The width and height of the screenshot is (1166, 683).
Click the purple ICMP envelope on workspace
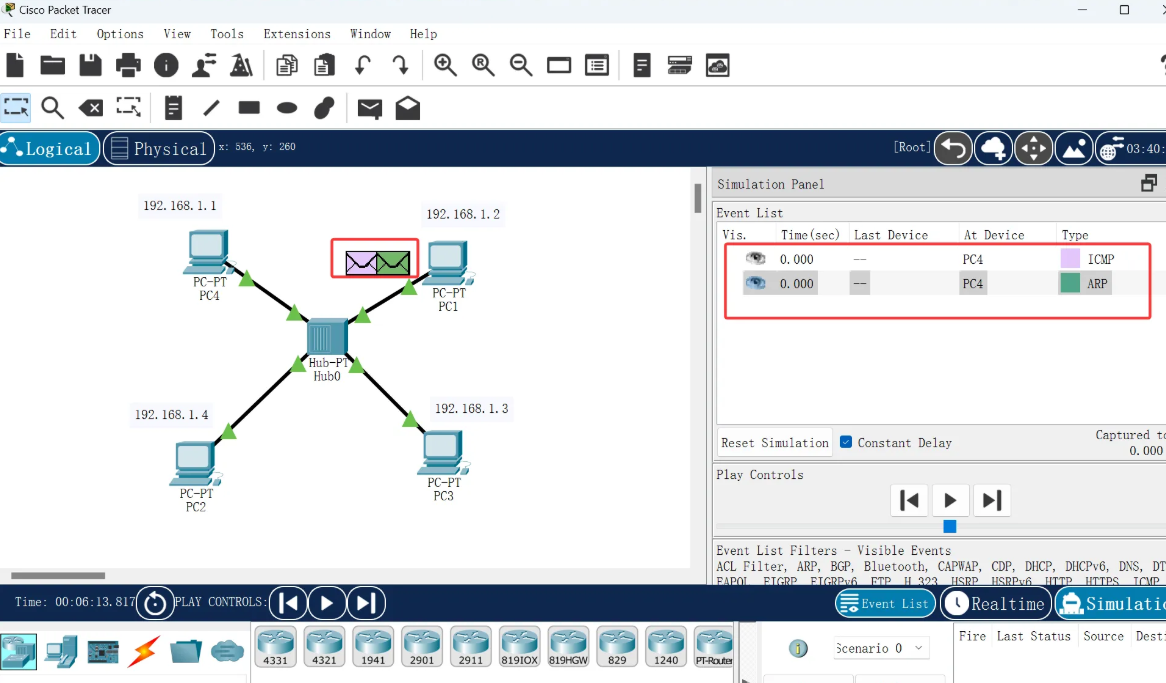(361, 263)
